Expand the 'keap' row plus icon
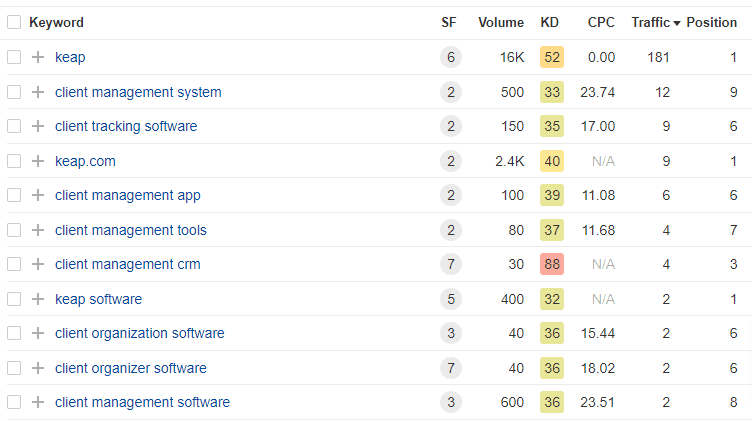The width and height of the screenshot is (752, 421). (x=38, y=57)
